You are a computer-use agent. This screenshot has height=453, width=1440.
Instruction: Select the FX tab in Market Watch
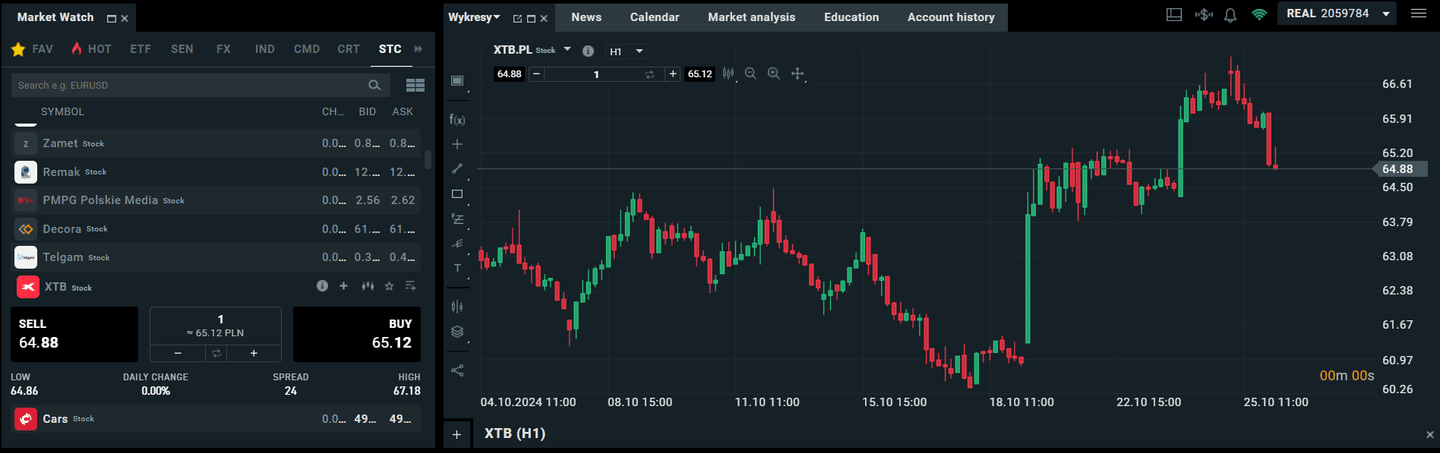point(223,49)
